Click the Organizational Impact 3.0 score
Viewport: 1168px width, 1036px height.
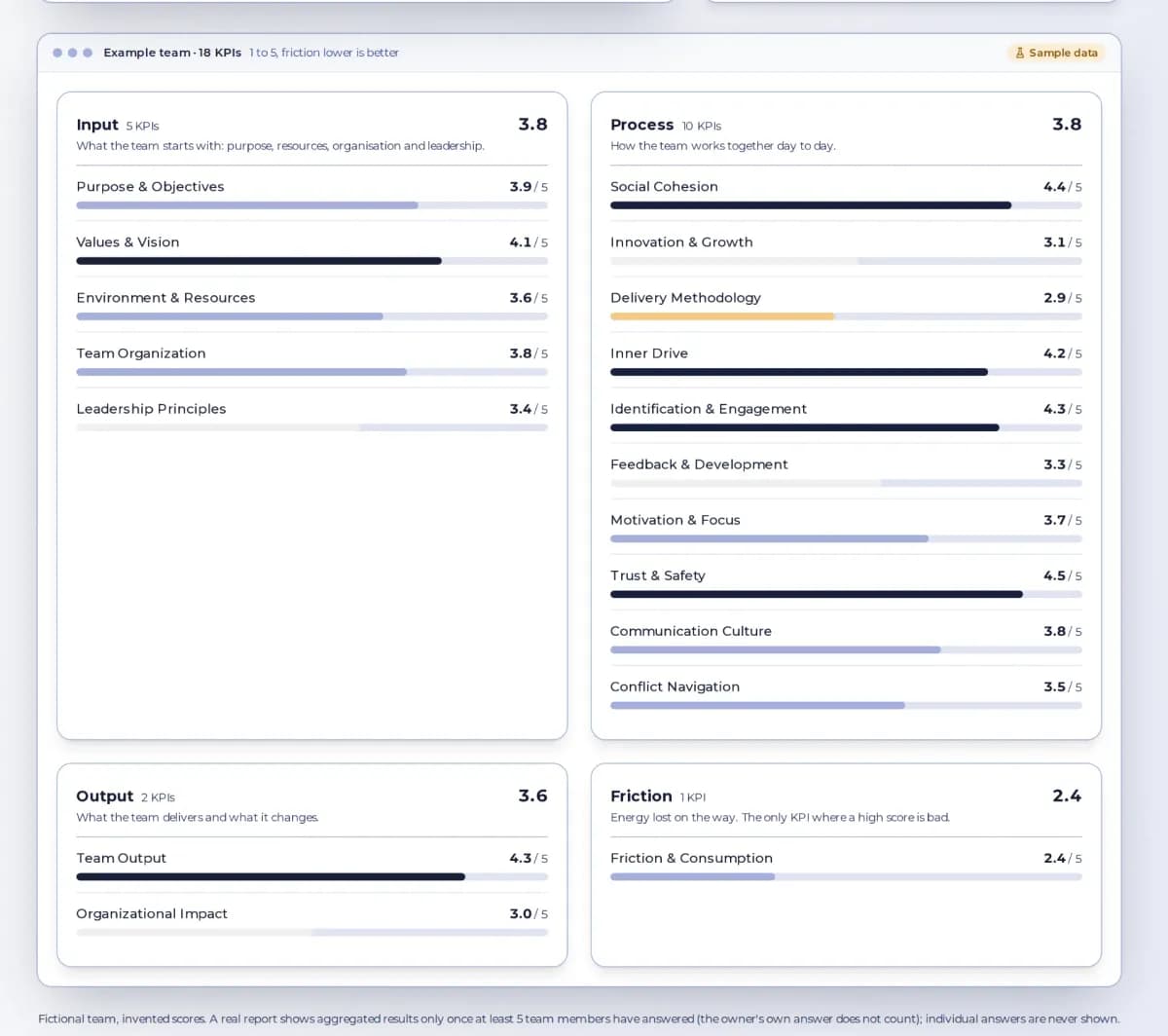click(521, 913)
